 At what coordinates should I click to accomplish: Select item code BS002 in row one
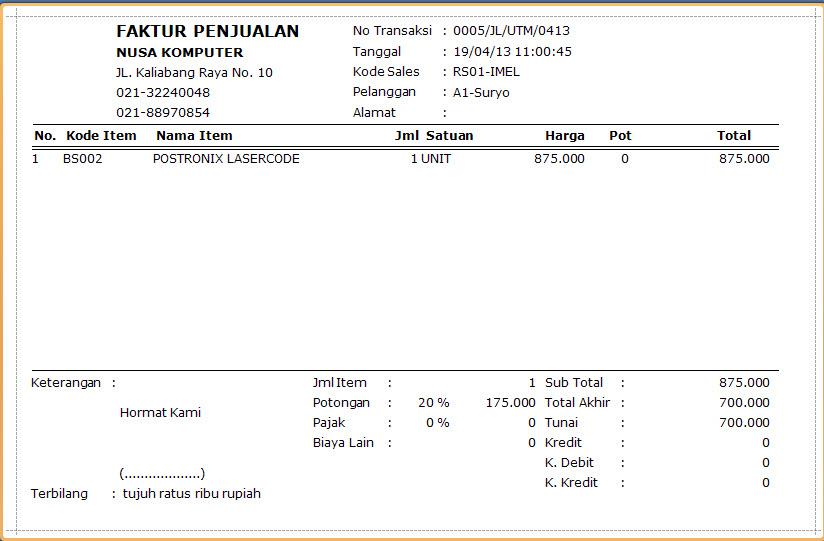83,159
